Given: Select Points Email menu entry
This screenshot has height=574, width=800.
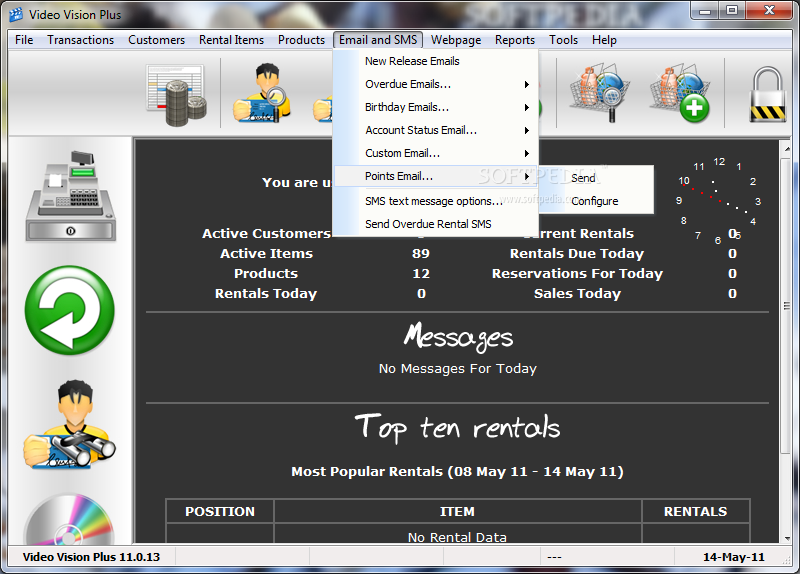Looking at the screenshot, I should tap(436, 176).
